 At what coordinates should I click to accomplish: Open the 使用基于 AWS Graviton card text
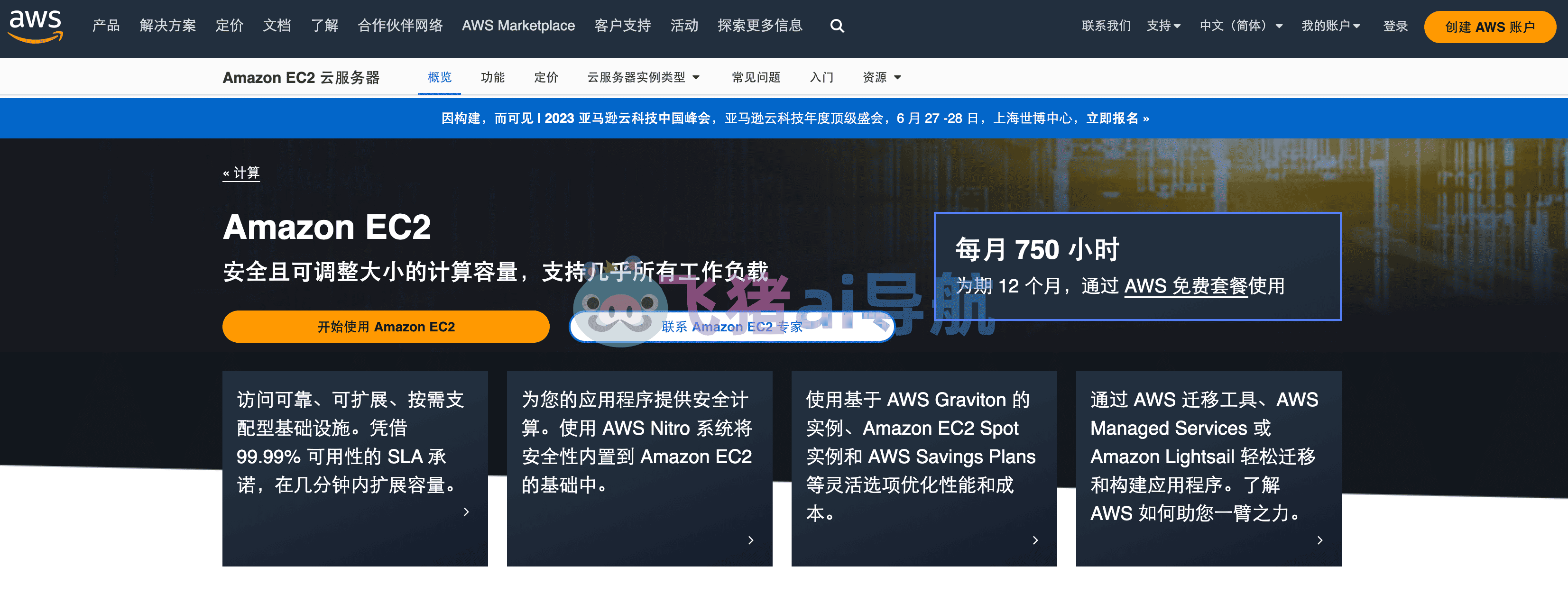[920, 457]
